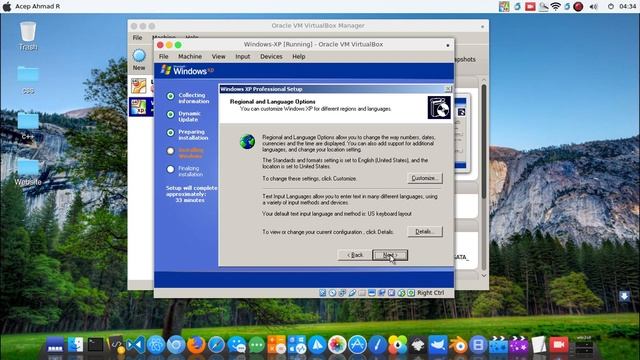The height and width of the screenshot is (360, 640).
Task: Click the 'Finalizing installation' setup step bullet
Action: tap(171, 169)
